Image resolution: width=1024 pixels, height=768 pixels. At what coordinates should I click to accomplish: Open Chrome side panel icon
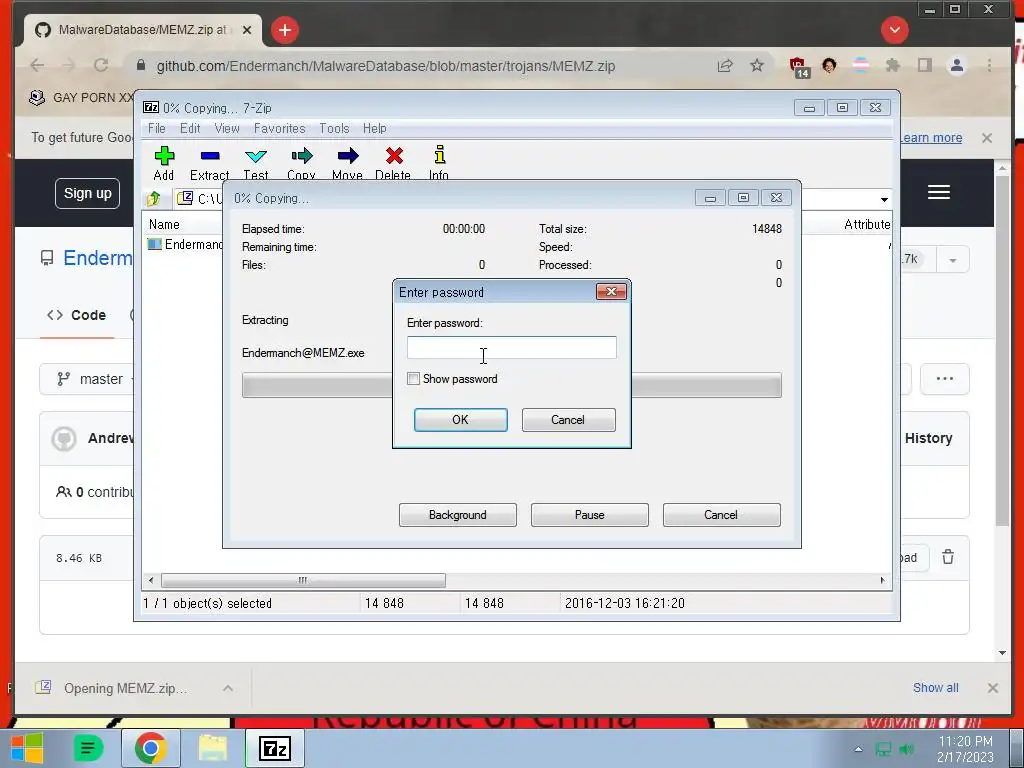(x=925, y=65)
